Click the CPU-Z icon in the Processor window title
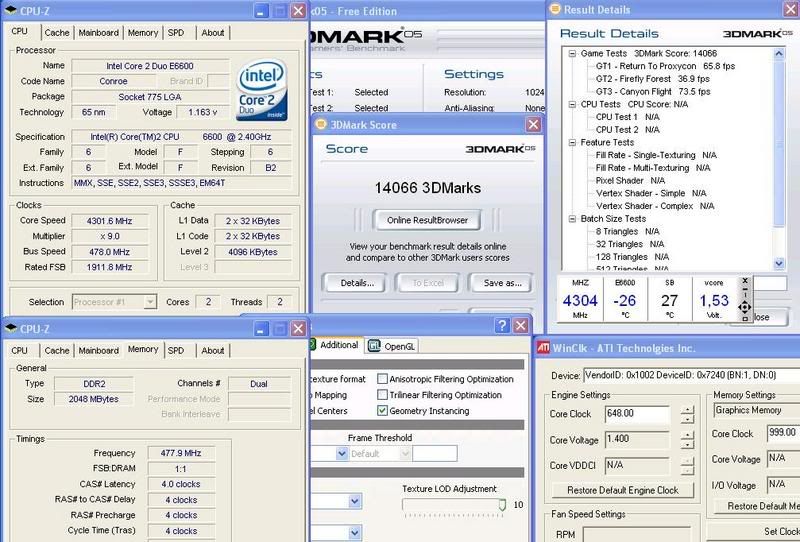 [x=11, y=10]
